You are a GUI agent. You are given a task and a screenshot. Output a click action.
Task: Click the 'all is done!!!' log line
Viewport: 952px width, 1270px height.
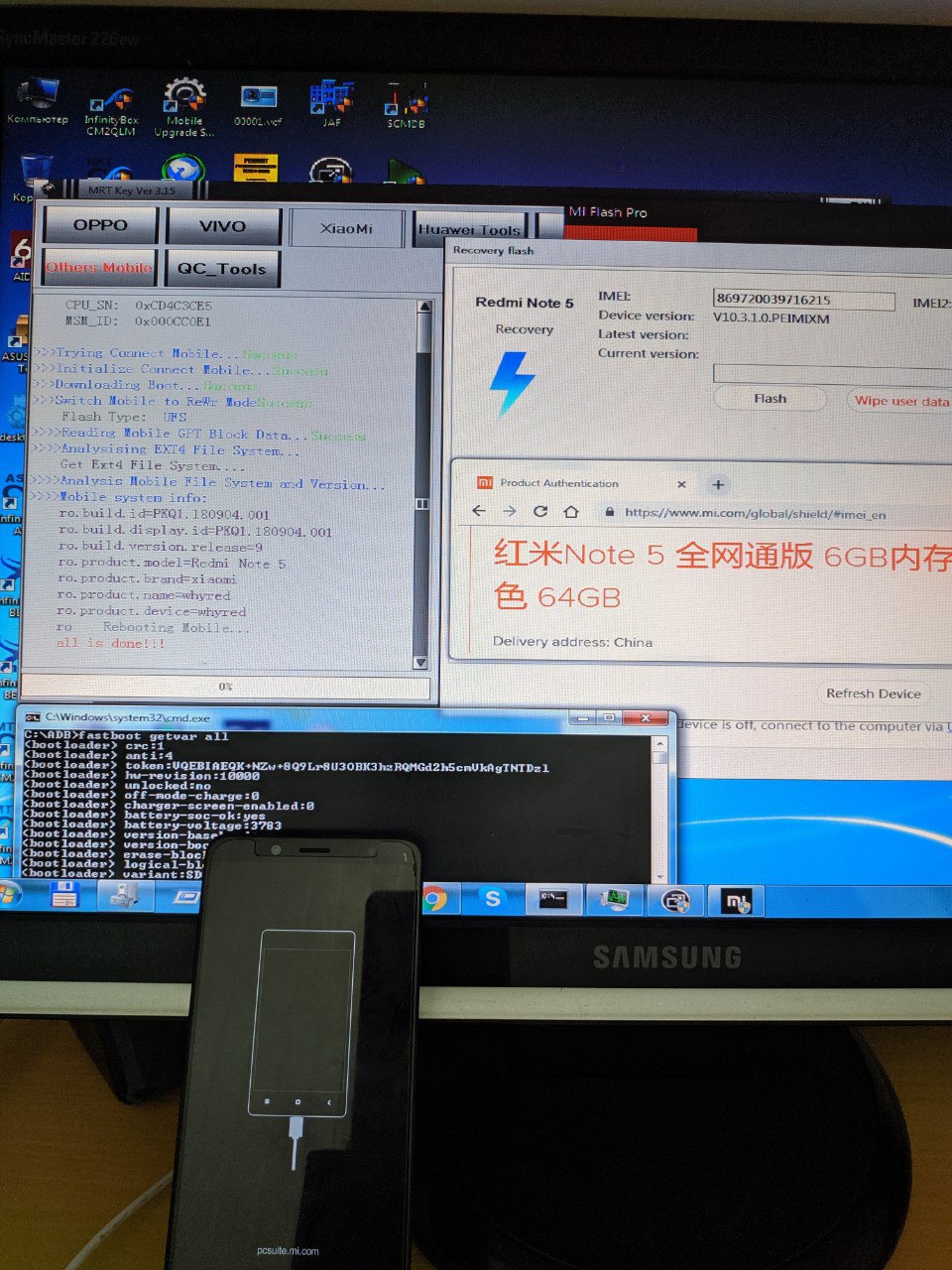tap(110, 643)
